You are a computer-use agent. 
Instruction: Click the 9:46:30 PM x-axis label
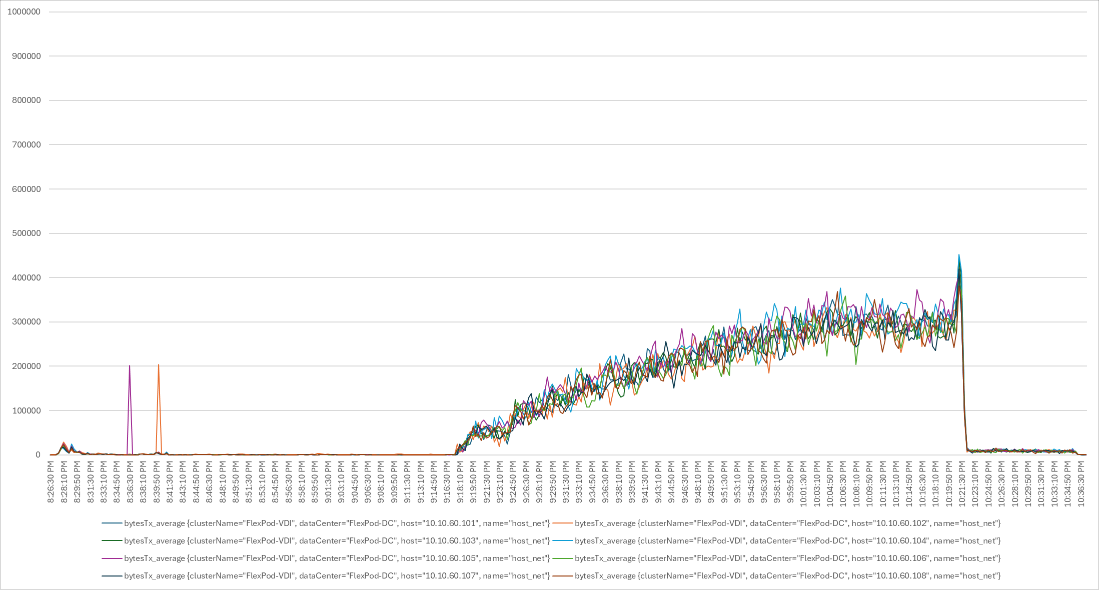[x=684, y=481]
